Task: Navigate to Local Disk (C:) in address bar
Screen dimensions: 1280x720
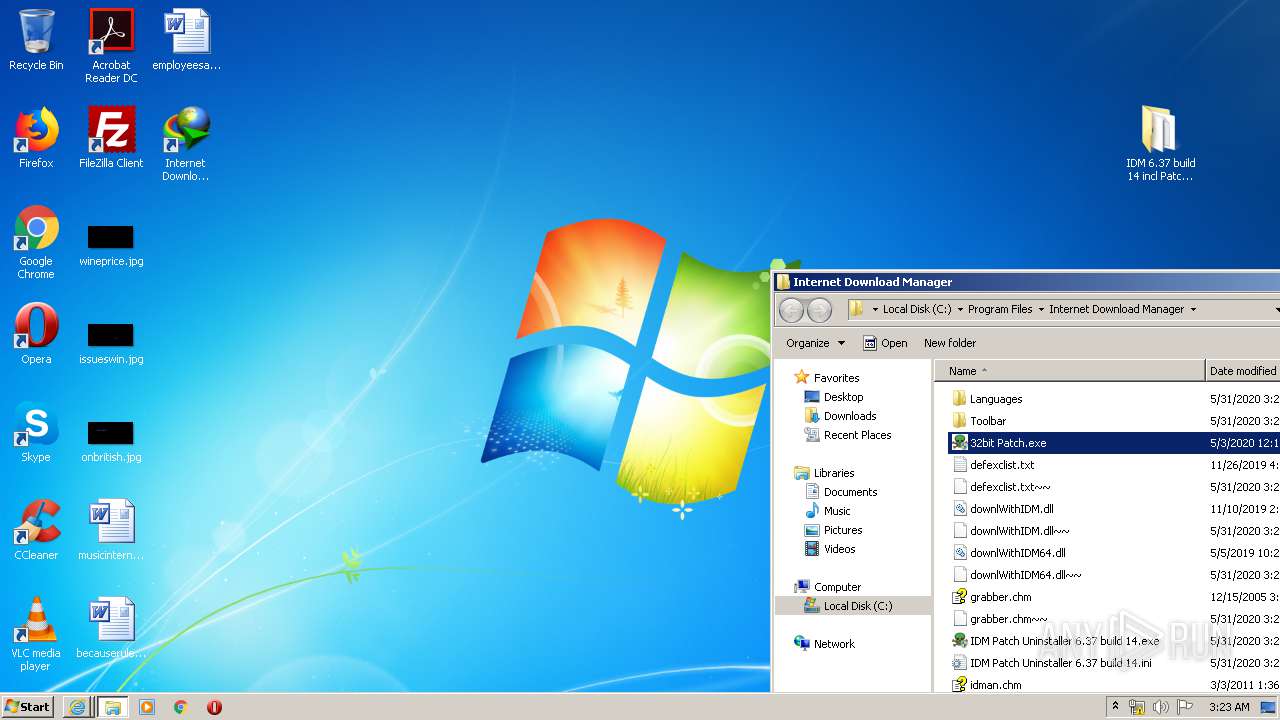Action: [917, 310]
